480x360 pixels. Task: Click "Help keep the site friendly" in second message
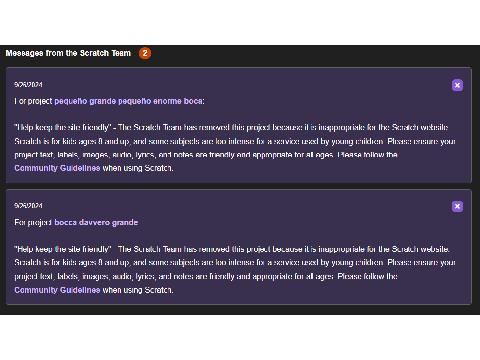point(63,249)
